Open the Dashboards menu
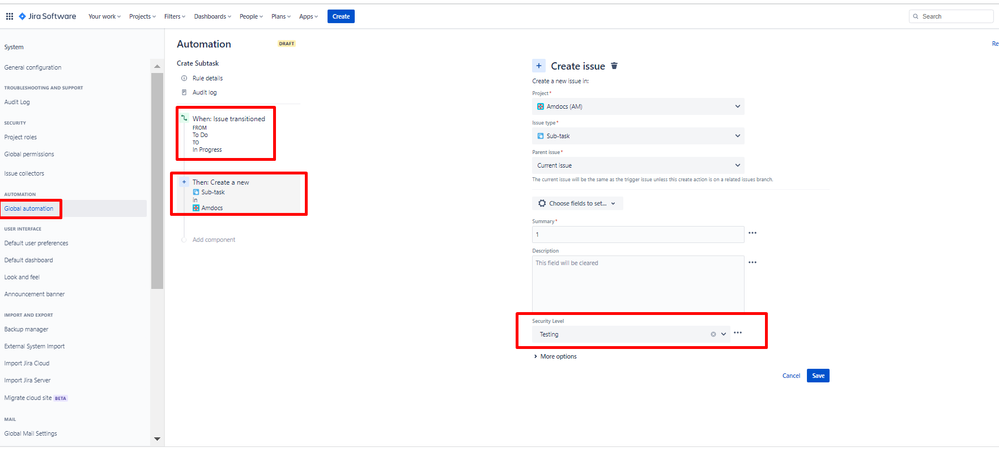Viewport: 999px width, 452px height. point(213,17)
